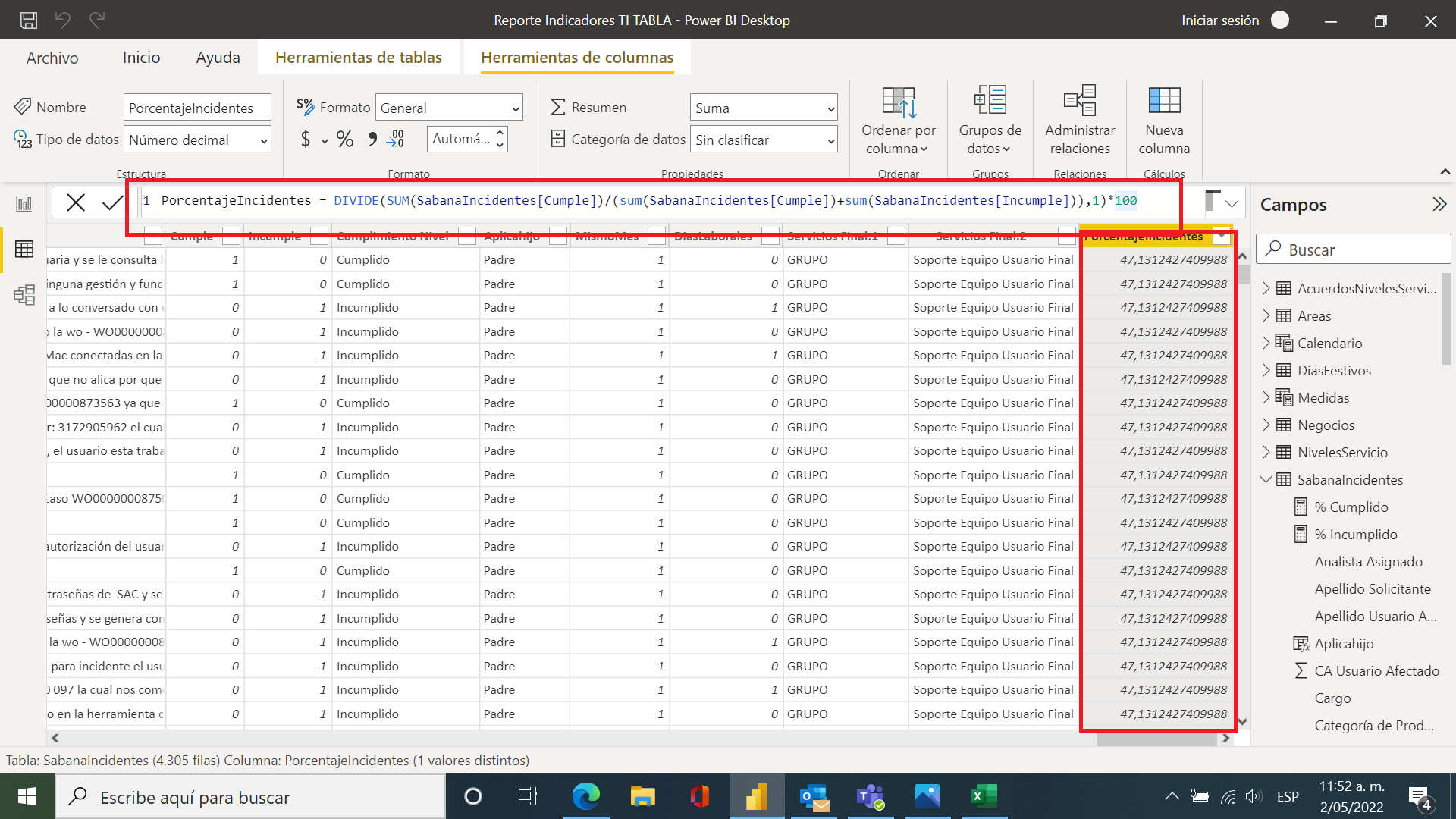Open Categoría de datos dropdown Sin clasificar
This screenshot has height=819, width=1456.
[764, 140]
